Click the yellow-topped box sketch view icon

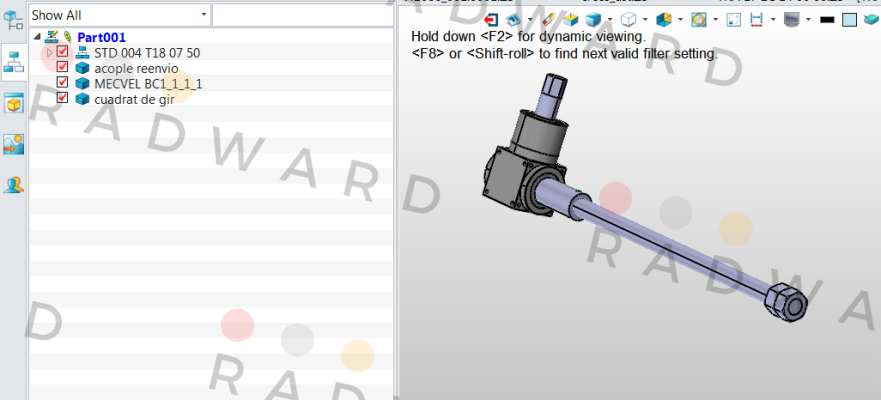pos(571,20)
